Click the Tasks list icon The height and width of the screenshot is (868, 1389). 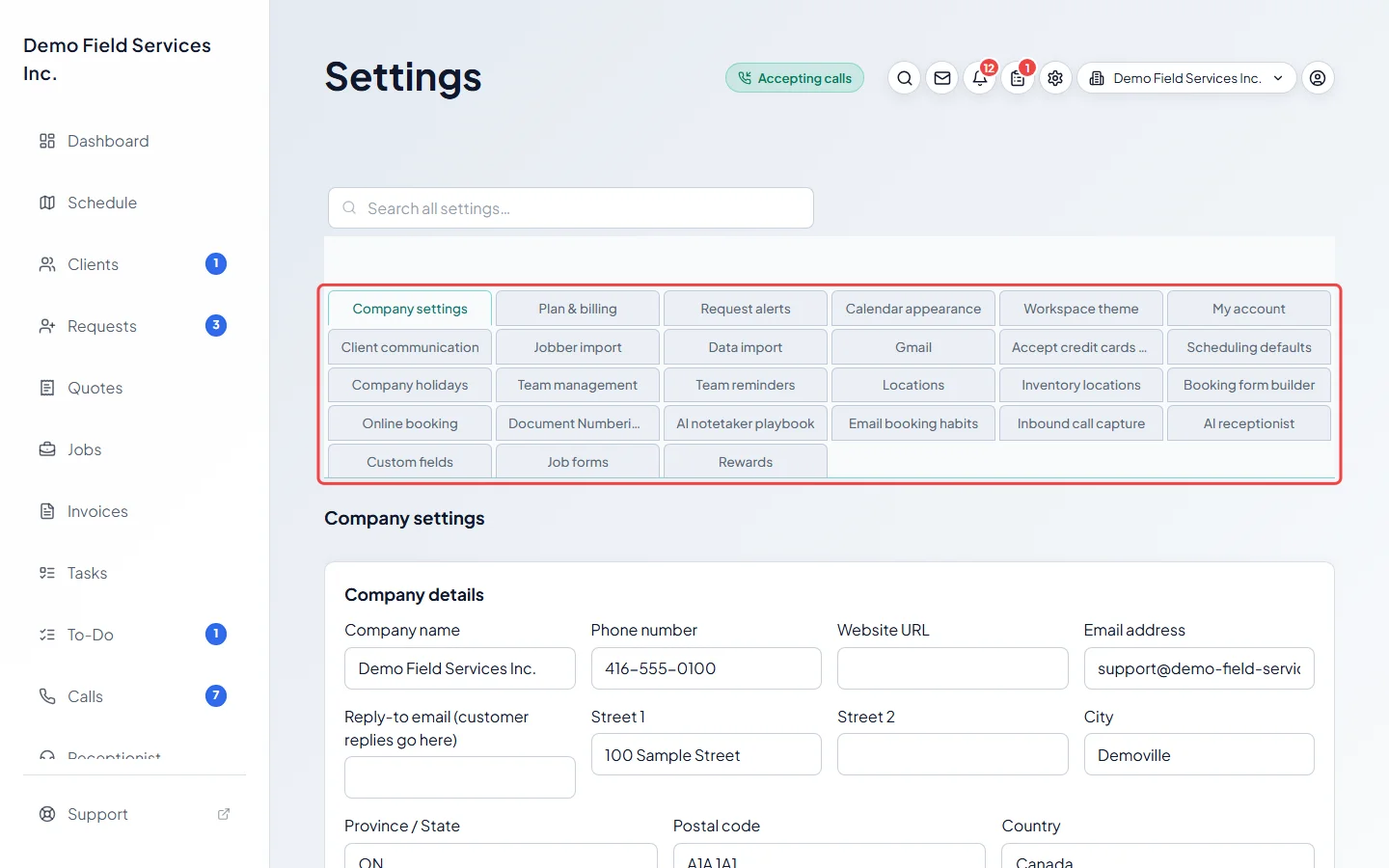(x=47, y=573)
